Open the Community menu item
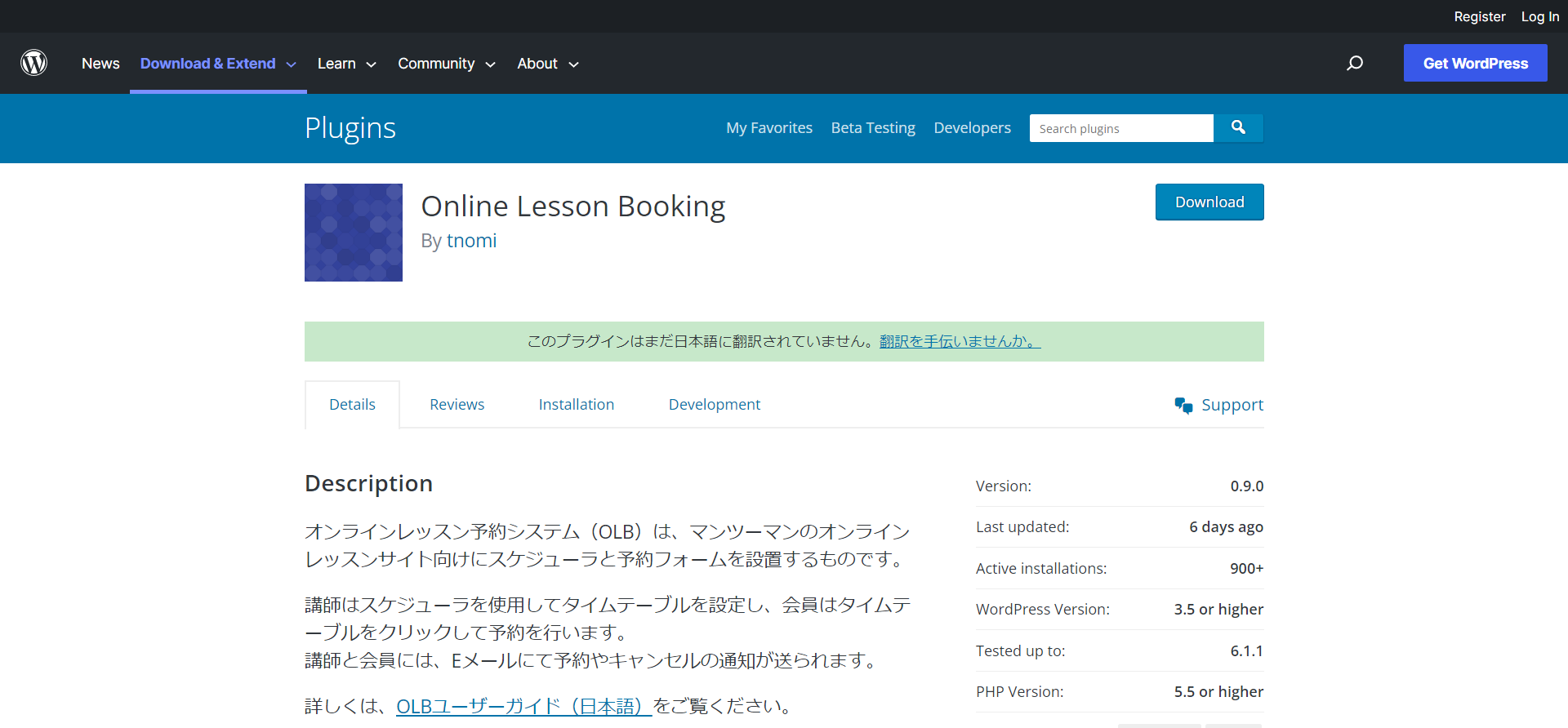Screen dimensions: 1568x728 [436, 63]
